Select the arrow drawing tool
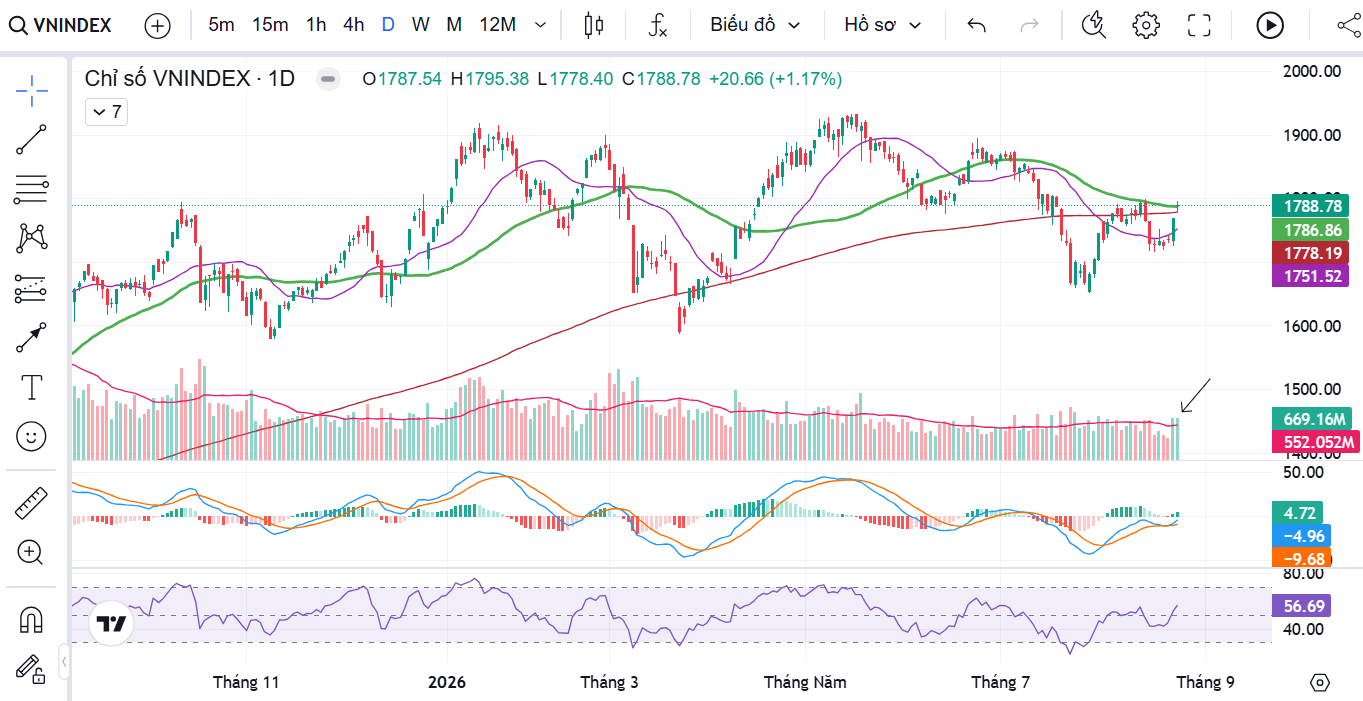Viewport: 1363px width, 701px height. [32, 338]
